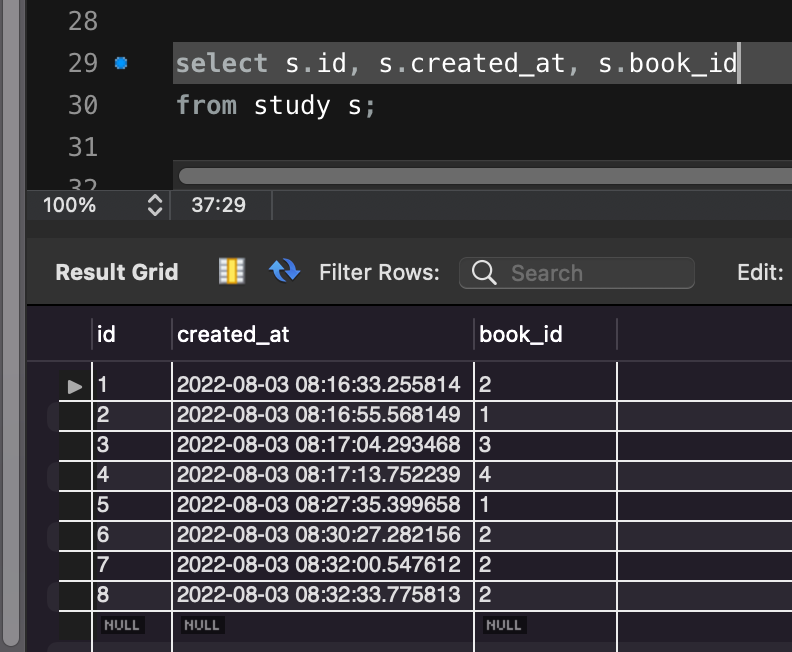Click the id column header
The height and width of the screenshot is (652, 792).
132,334
